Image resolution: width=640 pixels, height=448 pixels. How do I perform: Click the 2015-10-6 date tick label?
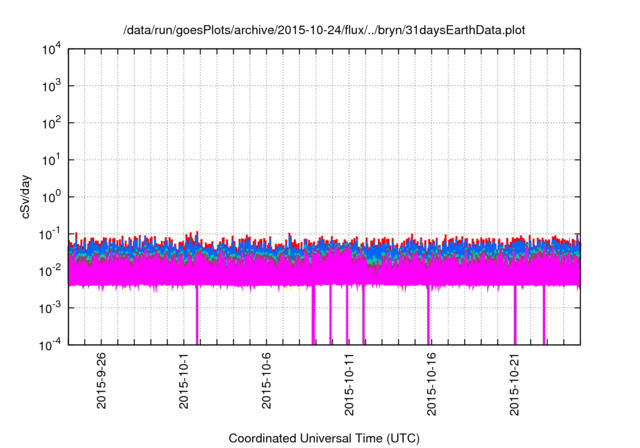click(266, 381)
